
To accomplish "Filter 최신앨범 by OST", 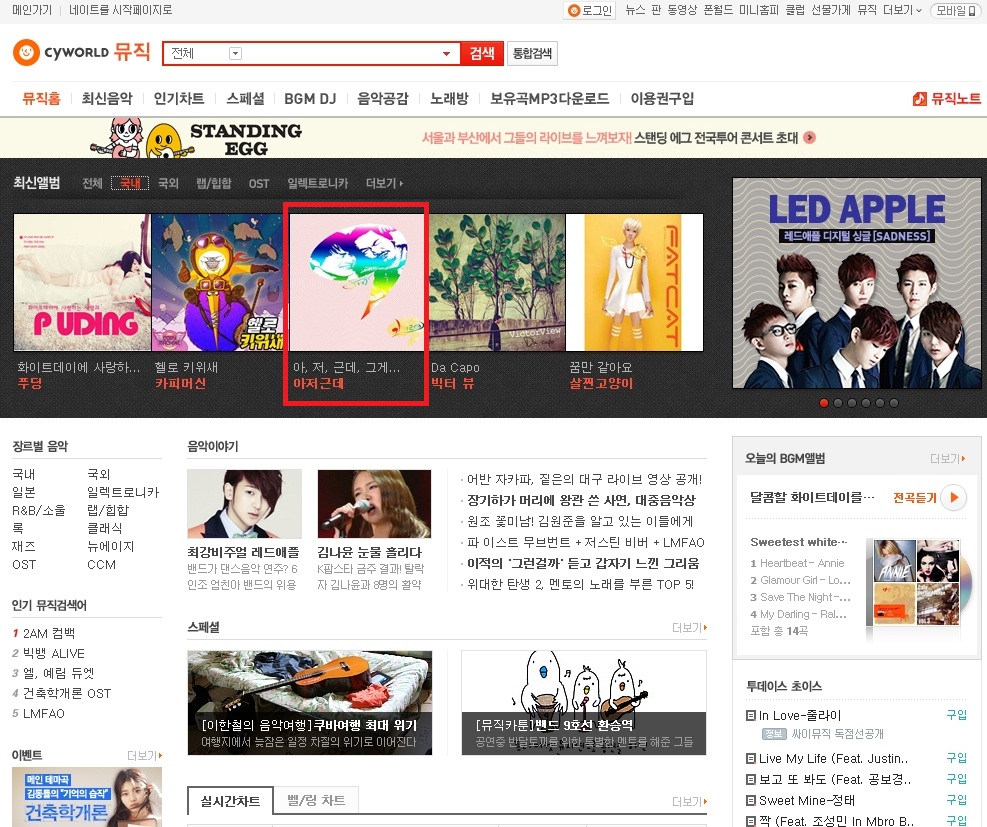I will point(259,183).
